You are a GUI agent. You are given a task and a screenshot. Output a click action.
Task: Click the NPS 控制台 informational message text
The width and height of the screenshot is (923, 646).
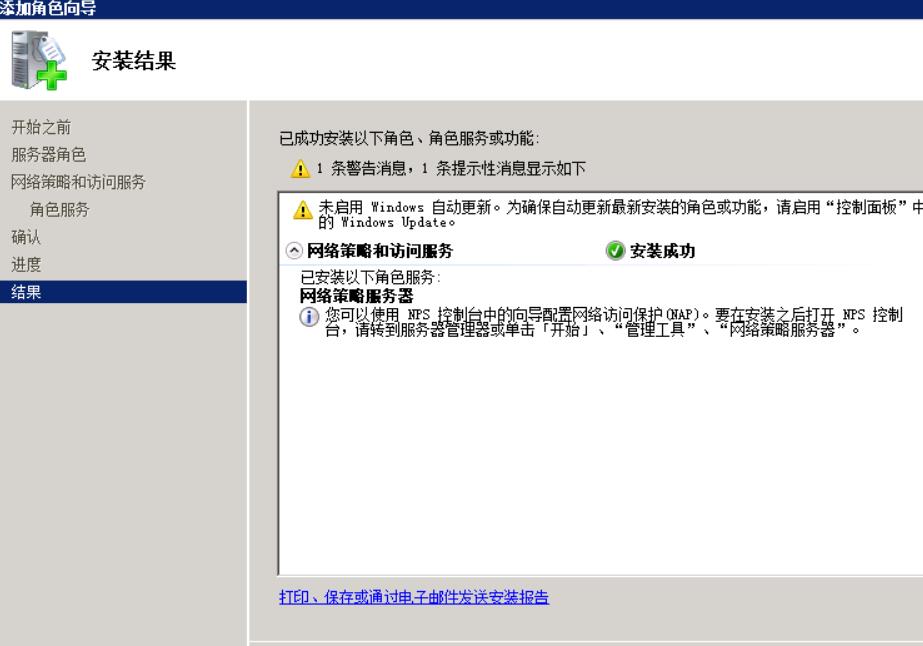(613, 322)
